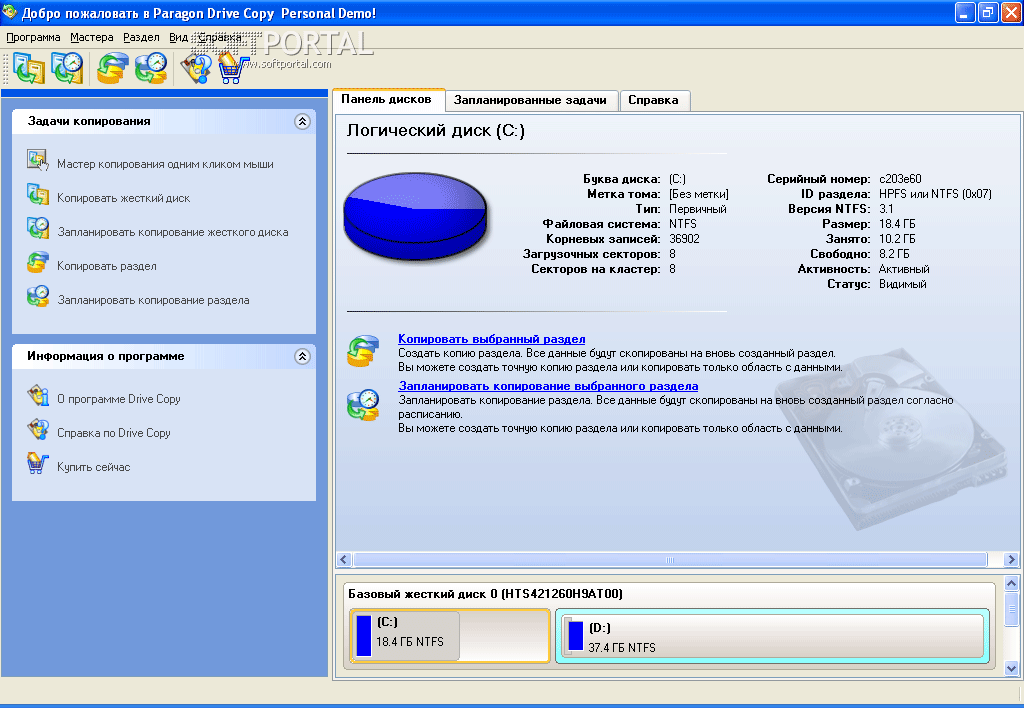This screenshot has height=708, width=1024.
Task: Click Запланировать копирование раздела in sidebar
Action: click(x=153, y=300)
